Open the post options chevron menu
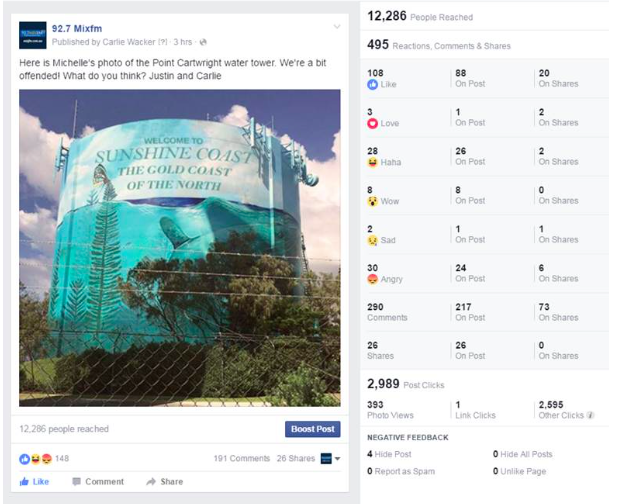 coord(337,26)
